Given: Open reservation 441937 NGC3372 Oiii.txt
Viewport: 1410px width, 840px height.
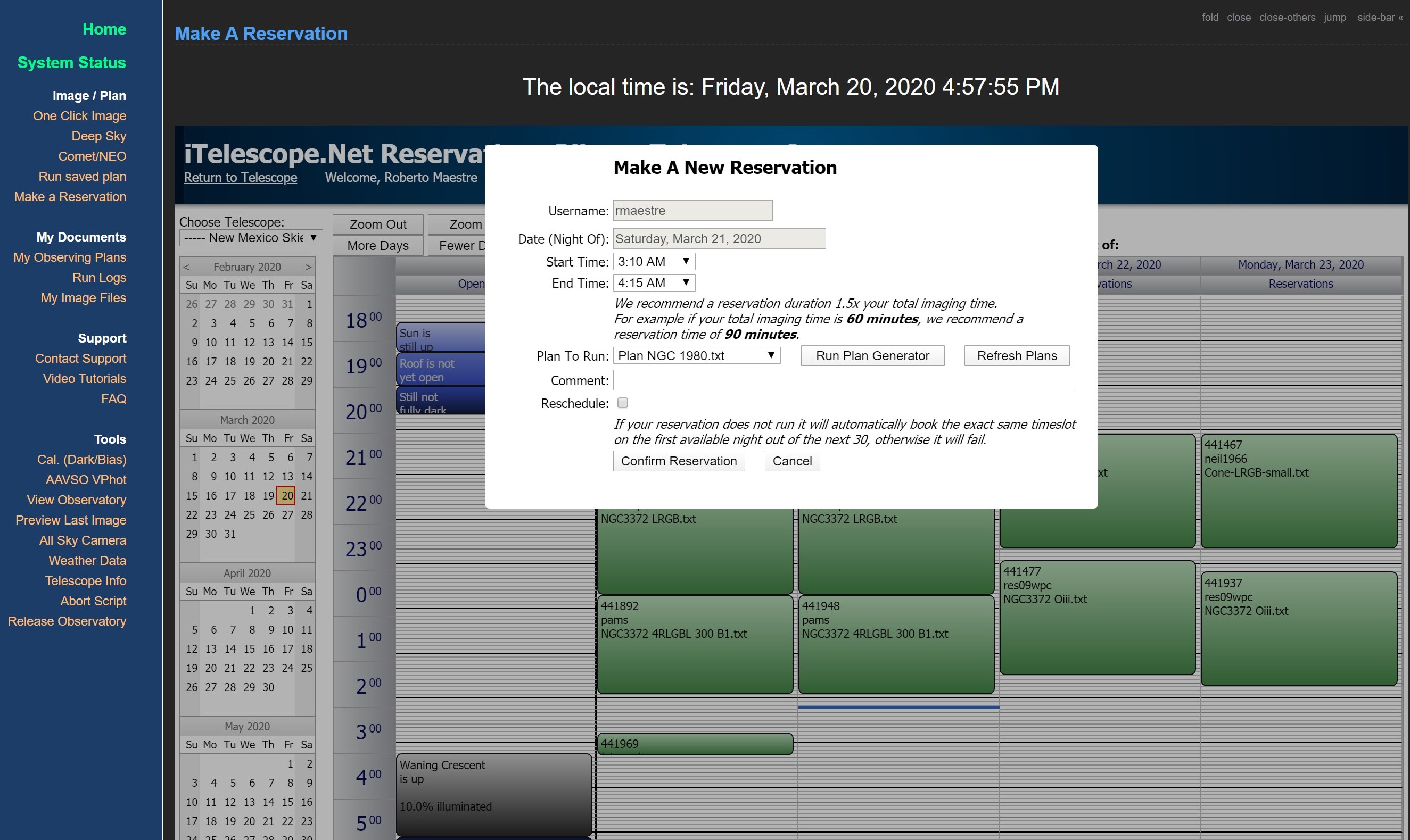Looking at the screenshot, I should [x=1298, y=628].
